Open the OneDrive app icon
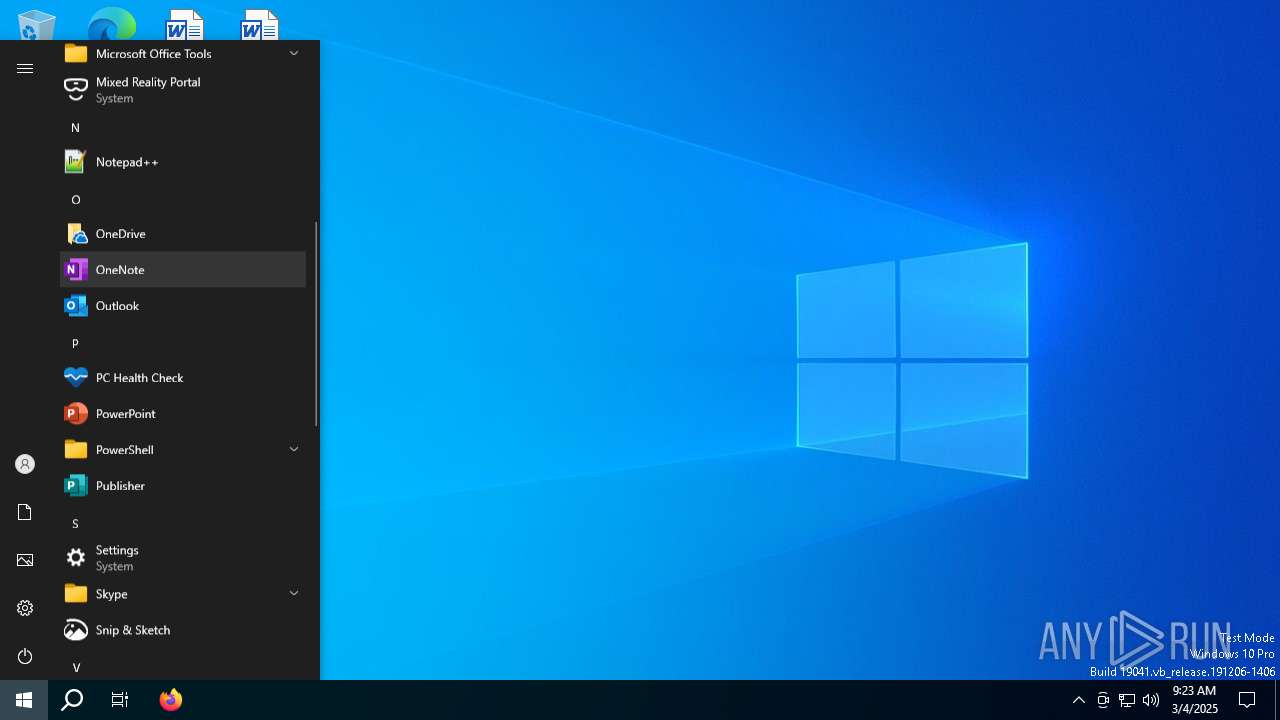Image resolution: width=1280 pixels, height=720 pixels. 76,234
